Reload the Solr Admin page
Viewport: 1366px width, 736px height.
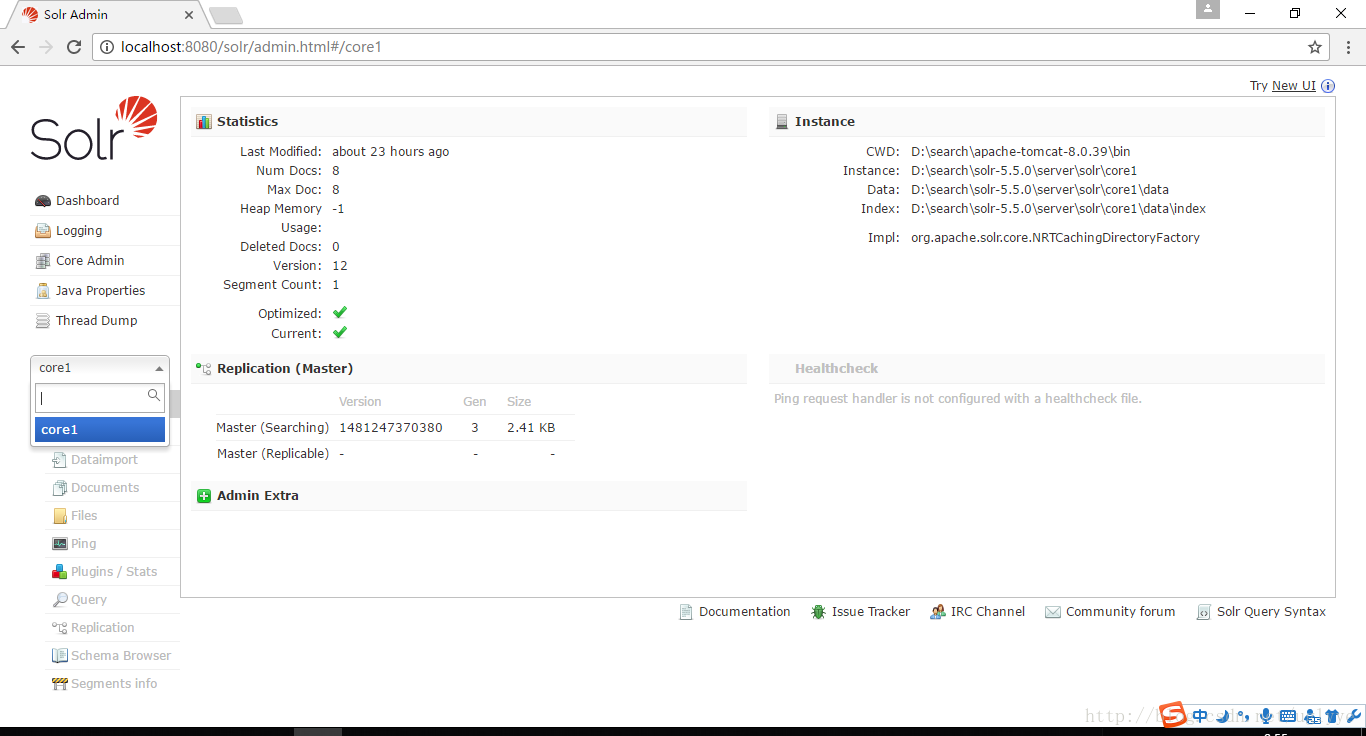[x=74, y=47]
